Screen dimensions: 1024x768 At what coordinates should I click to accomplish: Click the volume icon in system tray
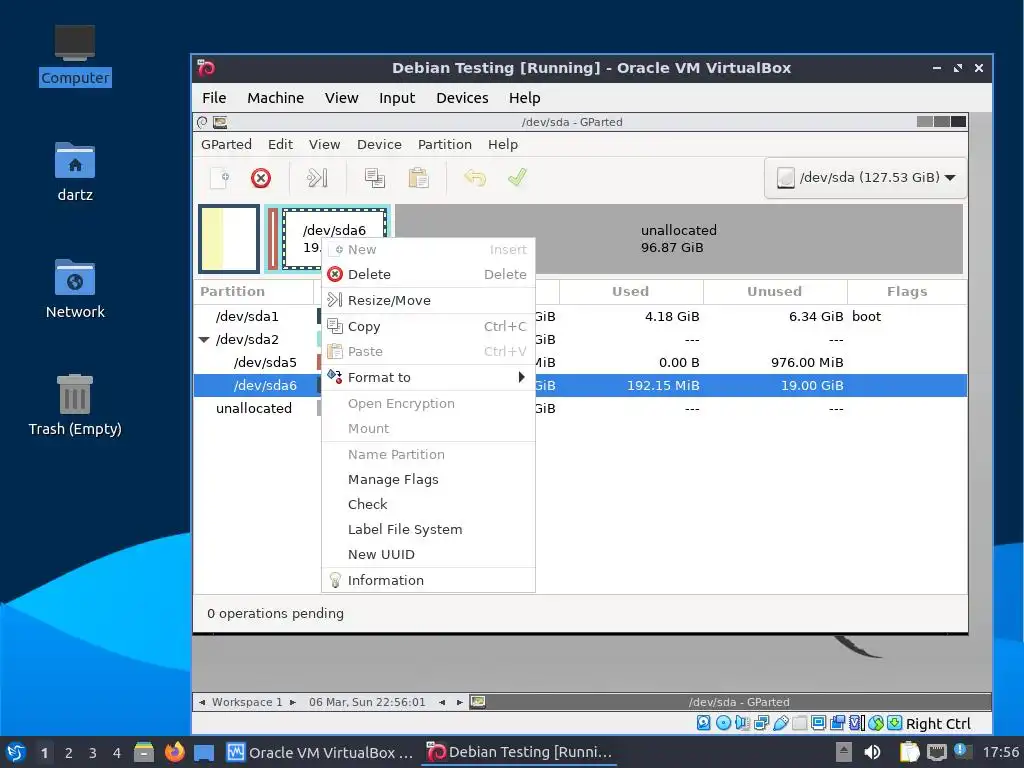click(x=872, y=752)
